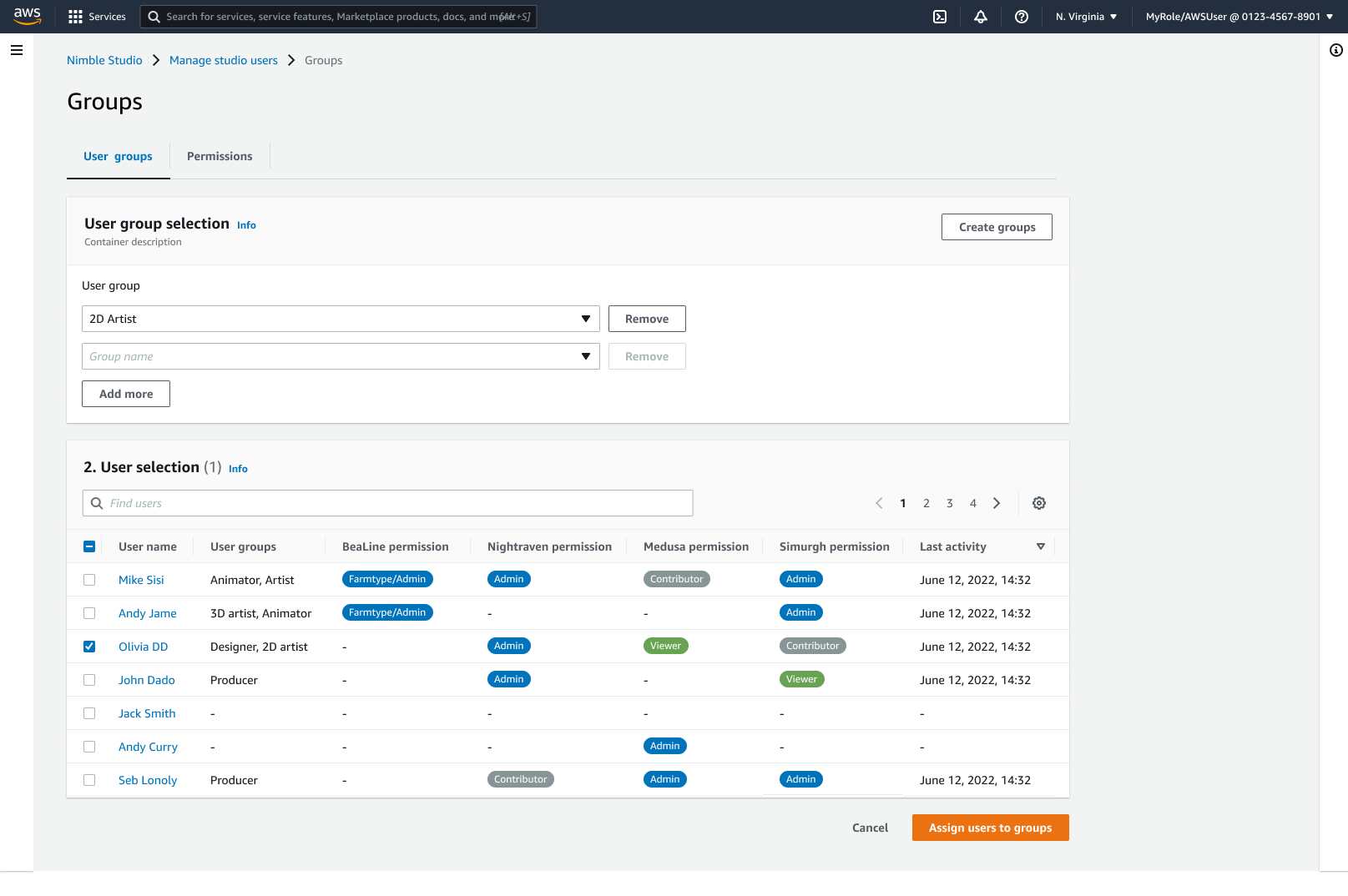Go to previous page arrow in pagination
Viewport: 1348px width, 896px height.
tap(879, 503)
